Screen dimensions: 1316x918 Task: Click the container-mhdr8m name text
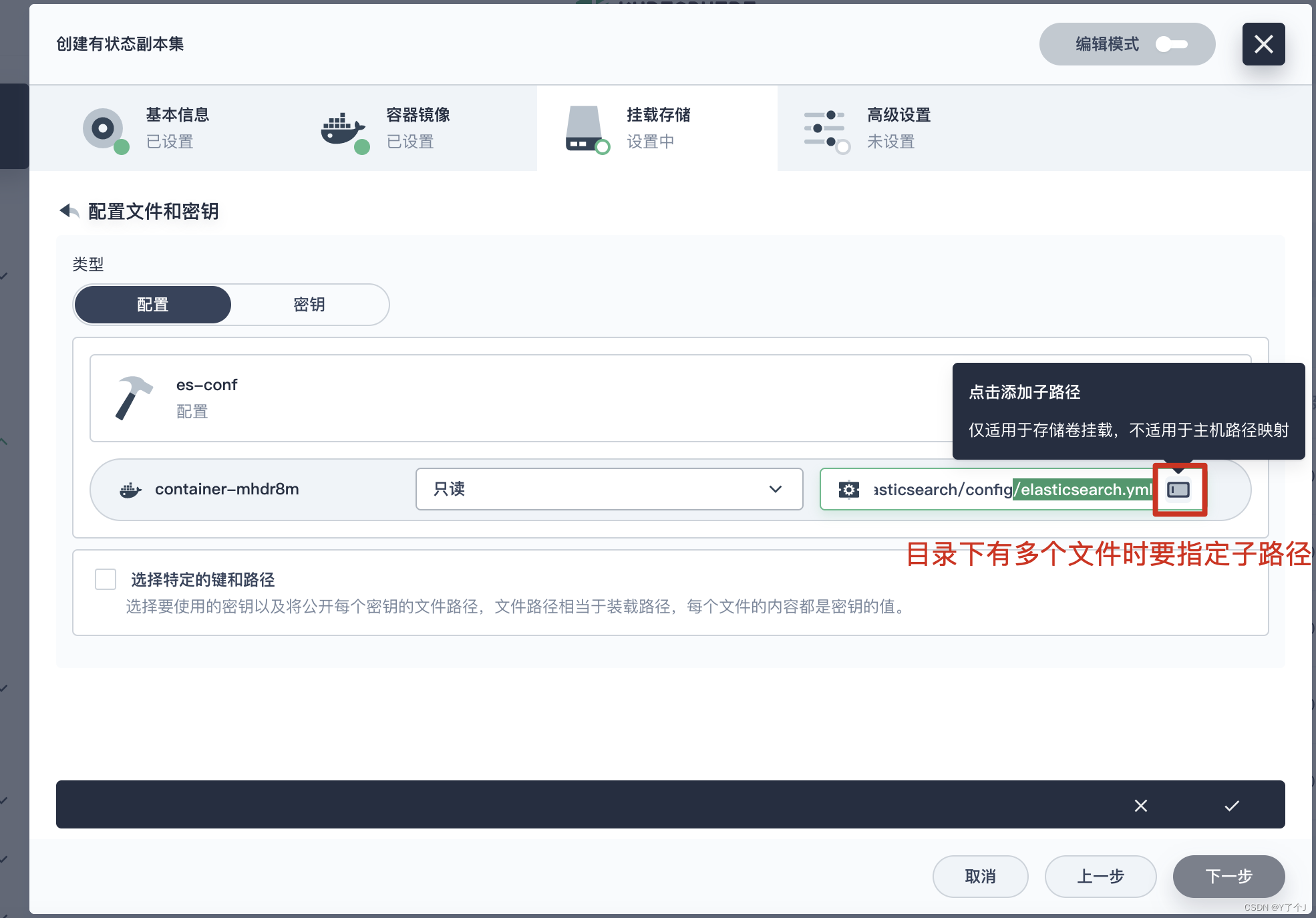tap(227, 489)
